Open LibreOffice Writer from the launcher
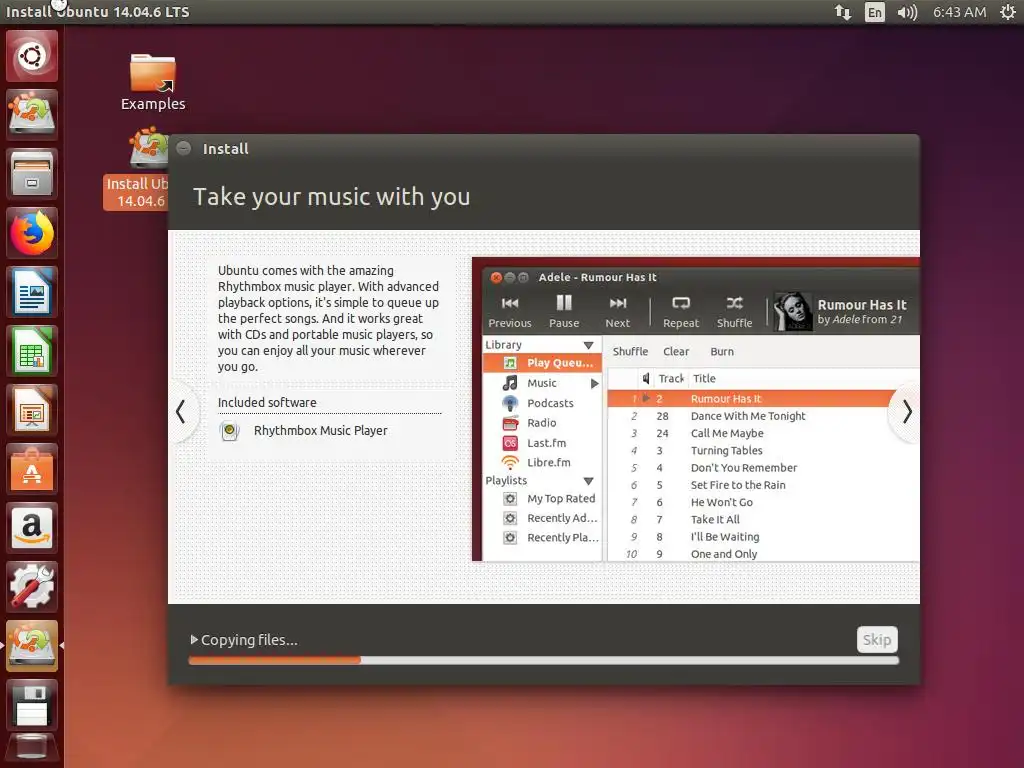The height and width of the screenshot is (768, 1024). pyautogui.click(x=31, y=292)
